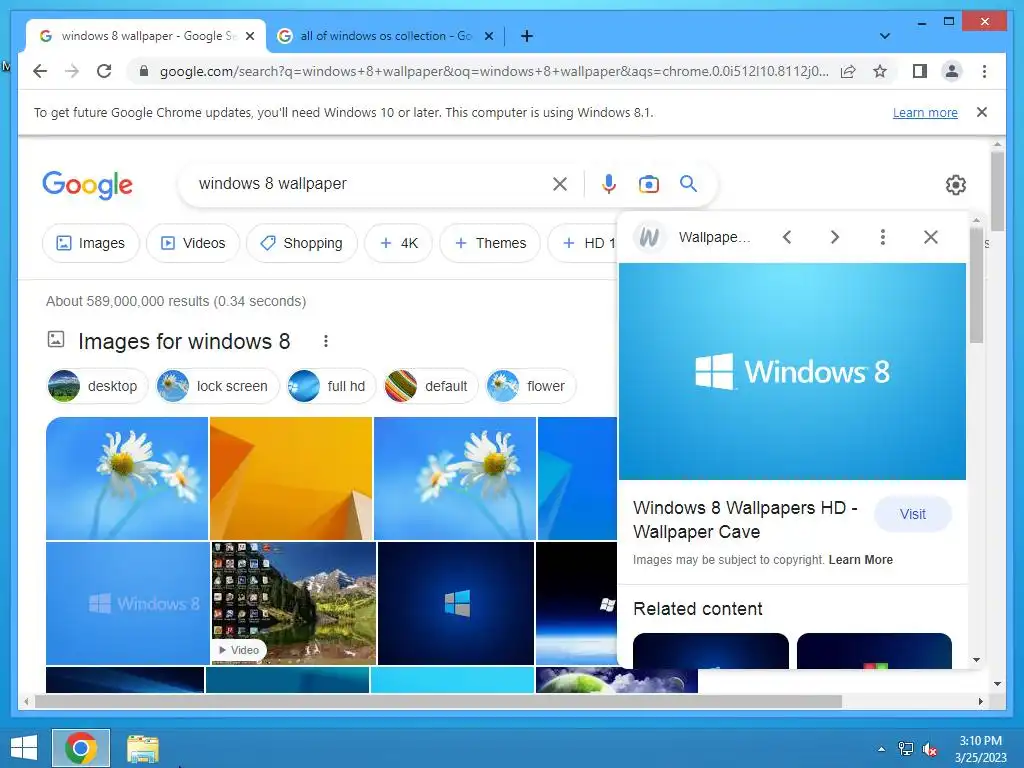
Task: Click the page's main vertical scrollbar thumb
Action: [x=997, y=191]
